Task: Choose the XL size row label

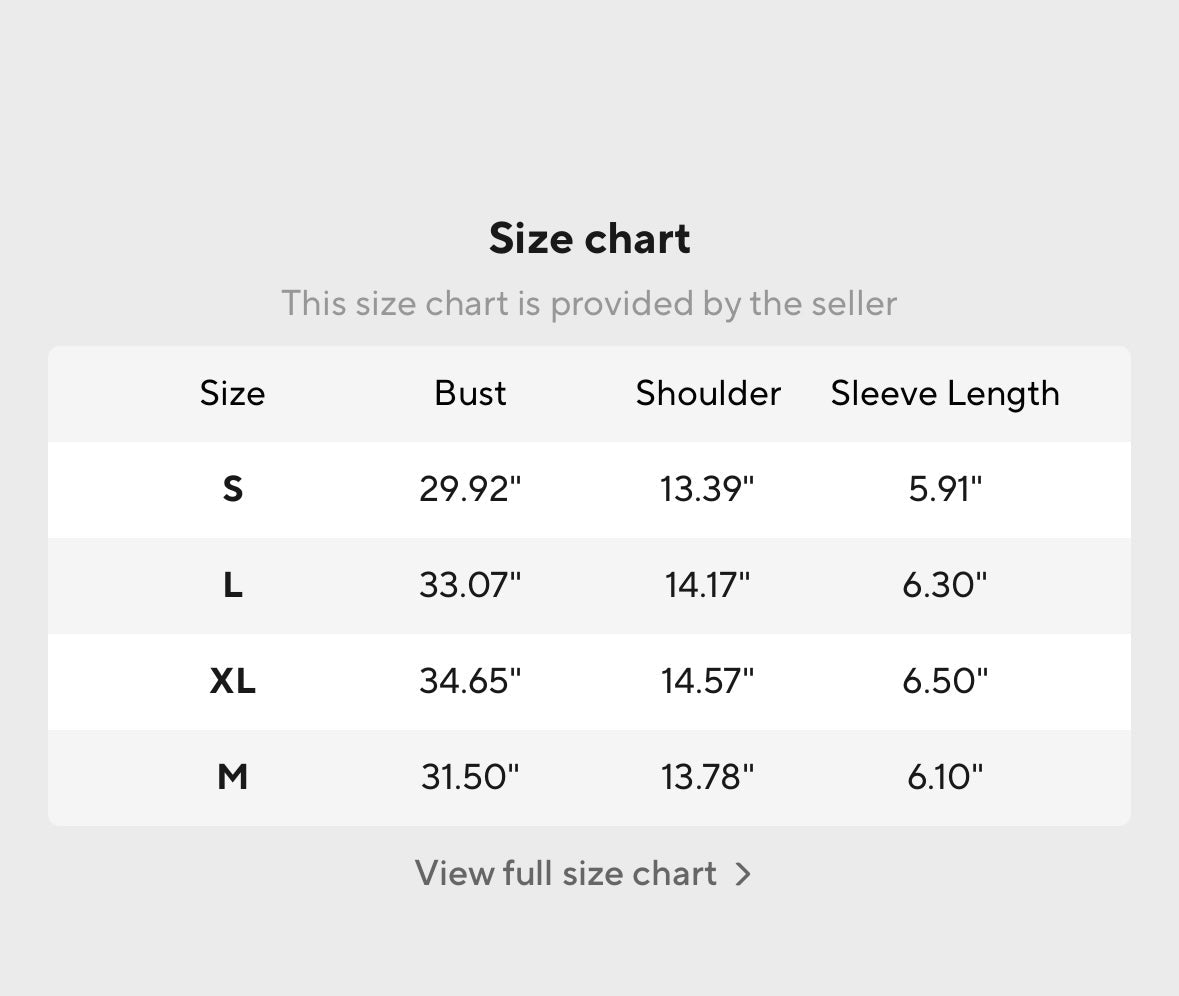Action: pyautogui.click(x=232, y=681)
